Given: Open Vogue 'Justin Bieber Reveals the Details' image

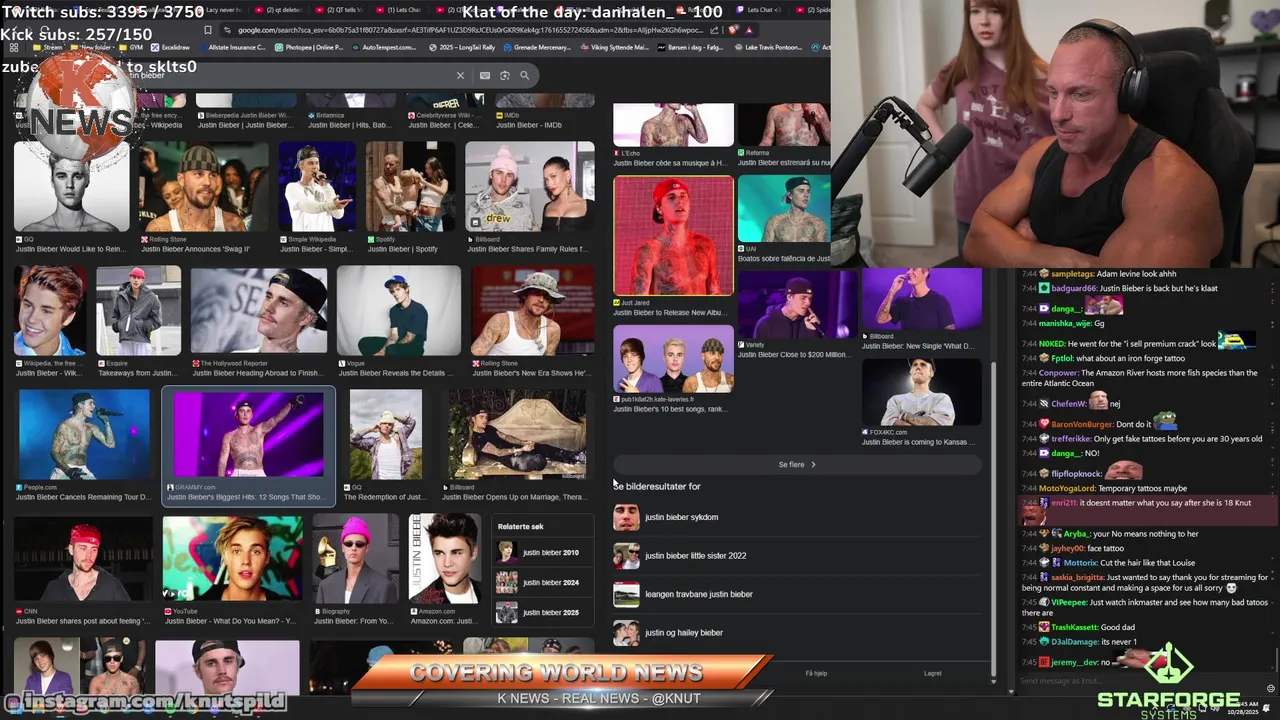Looking at the screenshot, I should coord(398,310).
